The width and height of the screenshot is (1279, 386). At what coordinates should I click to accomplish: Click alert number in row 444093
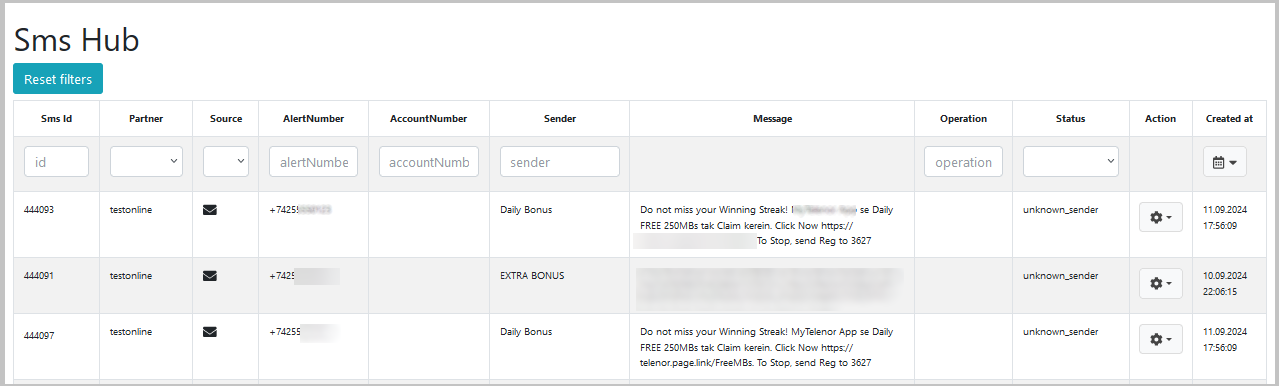coord(300,210)
